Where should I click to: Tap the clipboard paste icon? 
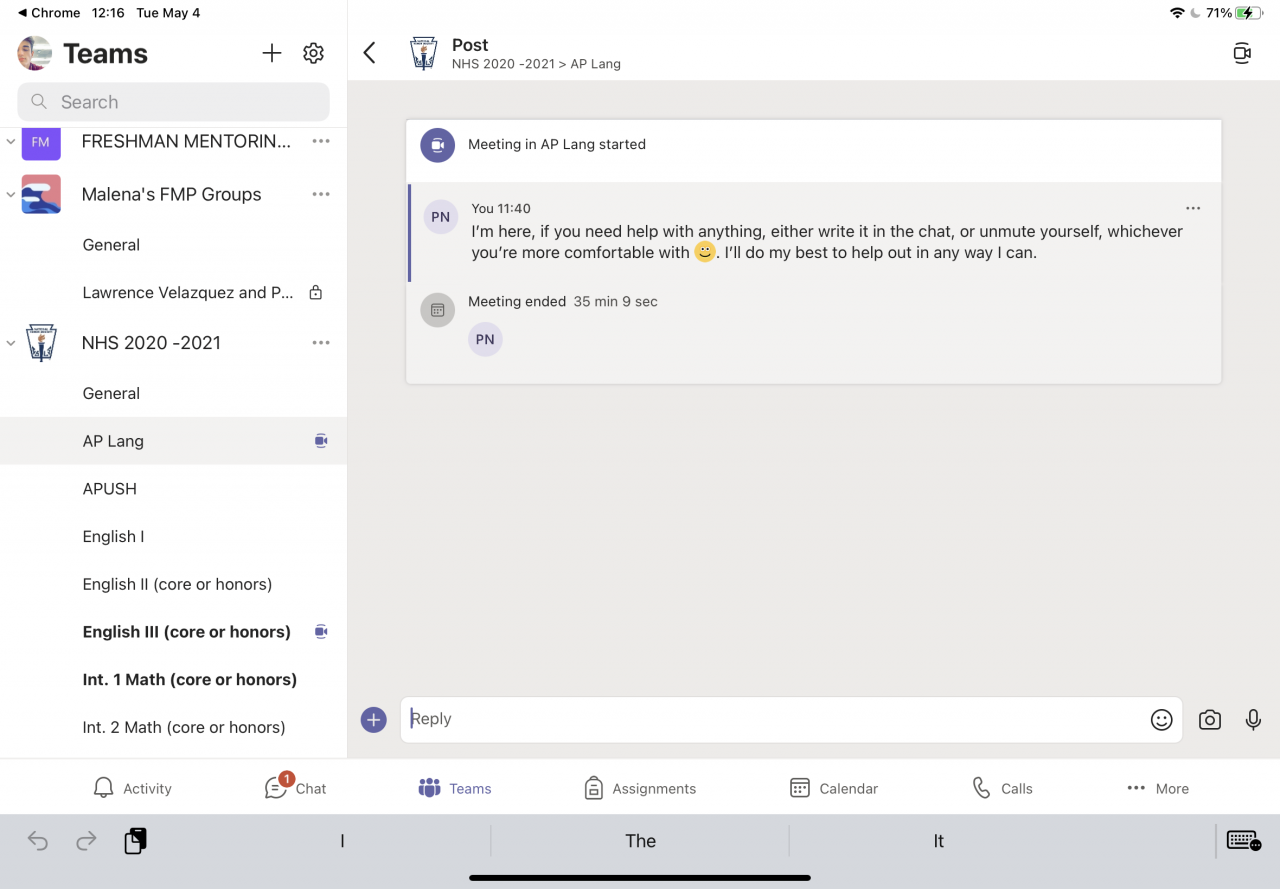(x=135, y=841)
